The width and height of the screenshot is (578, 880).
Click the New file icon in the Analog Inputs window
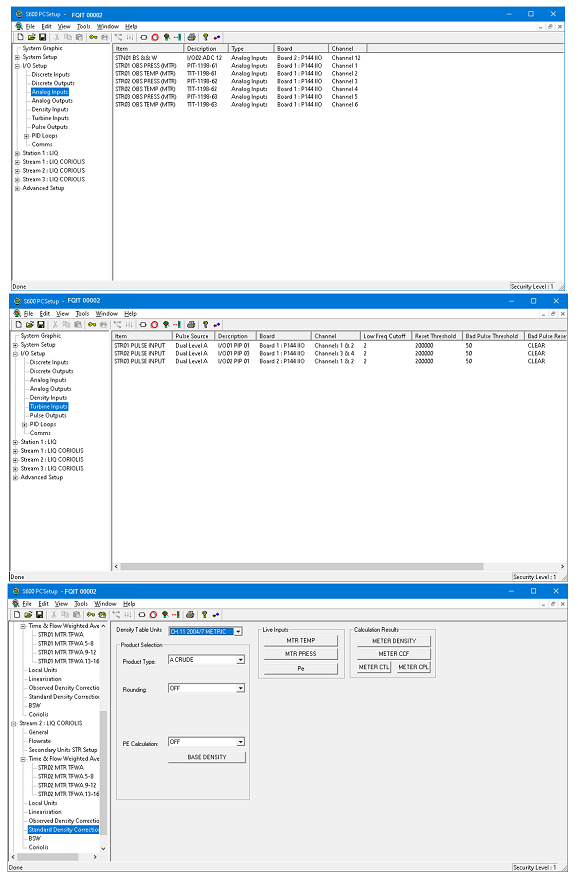pyautogui.click(x=21, y=37)
